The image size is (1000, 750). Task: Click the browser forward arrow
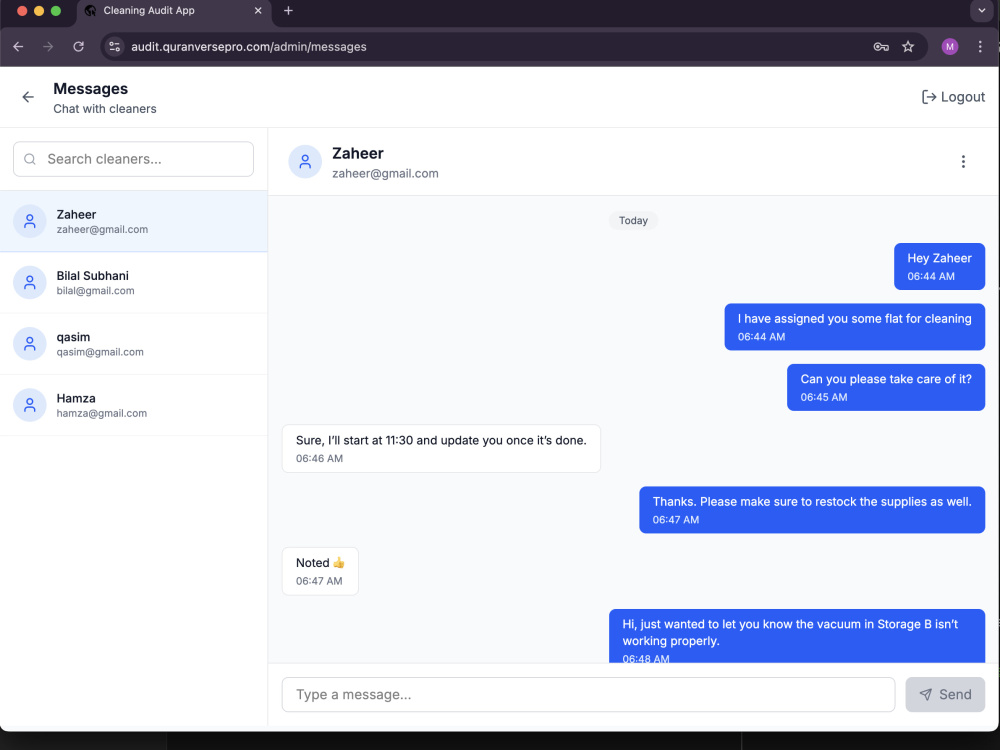click(48, 47)
